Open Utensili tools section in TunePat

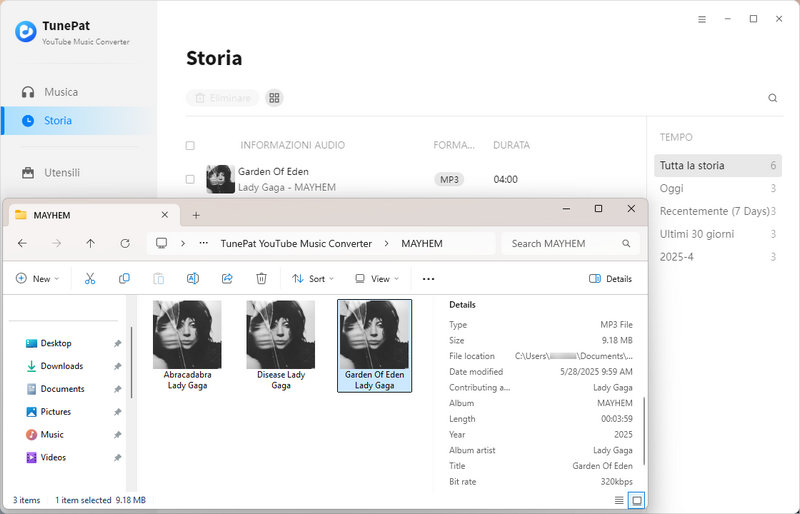51,173
